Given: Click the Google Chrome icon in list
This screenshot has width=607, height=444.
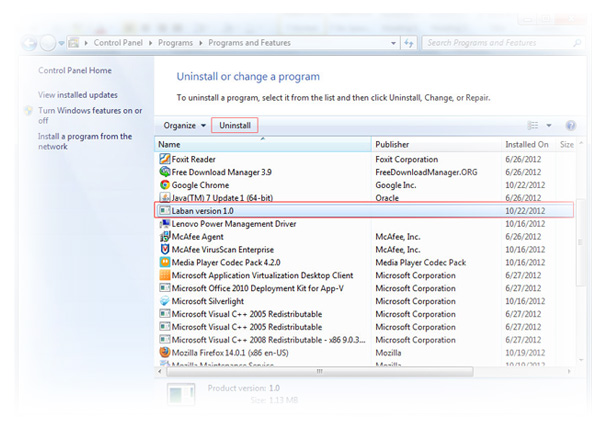Looking at the screenshot, I should [x=164, y=185].
